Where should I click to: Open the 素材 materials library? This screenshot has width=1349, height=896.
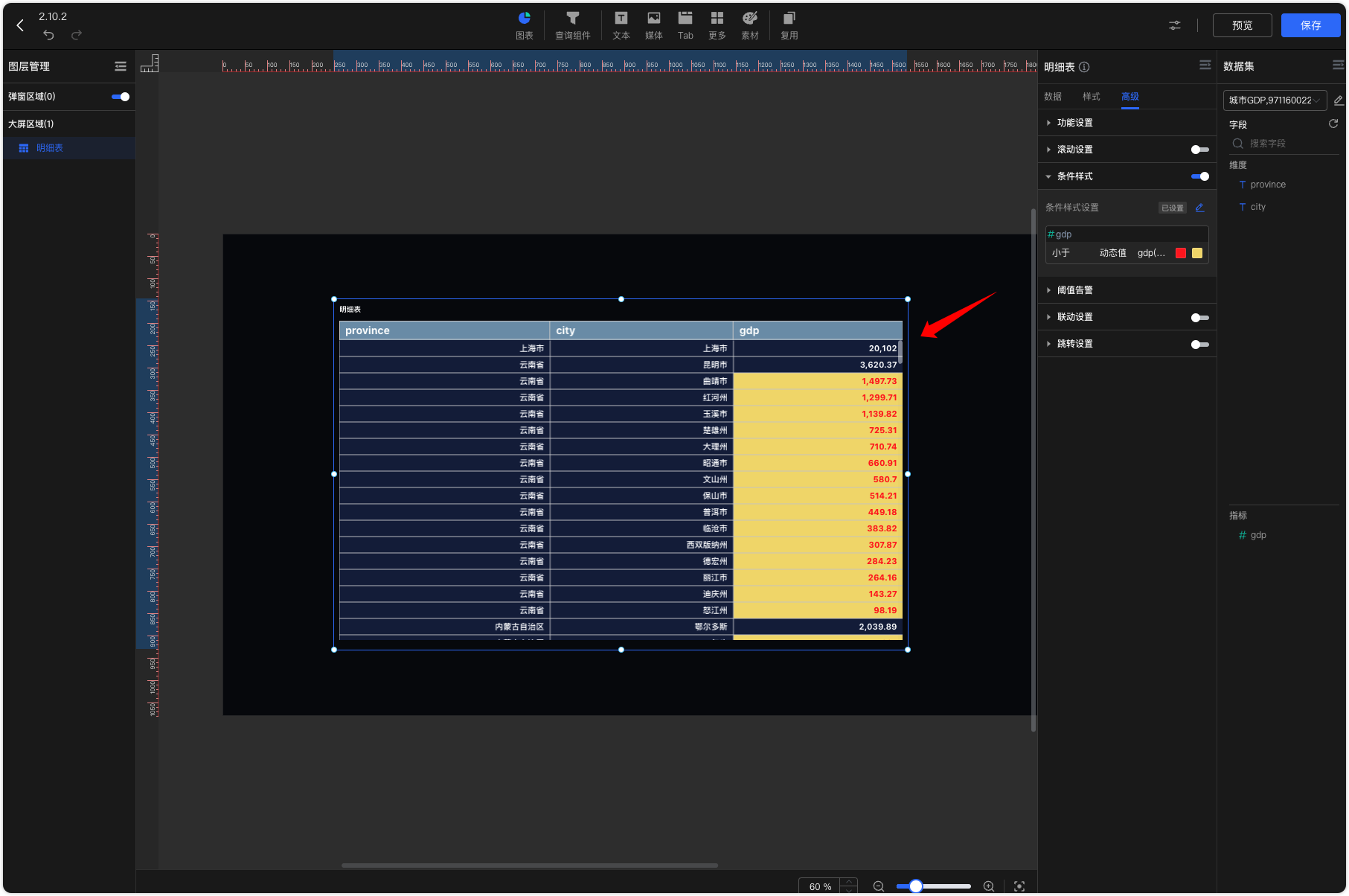coord(750,25)
